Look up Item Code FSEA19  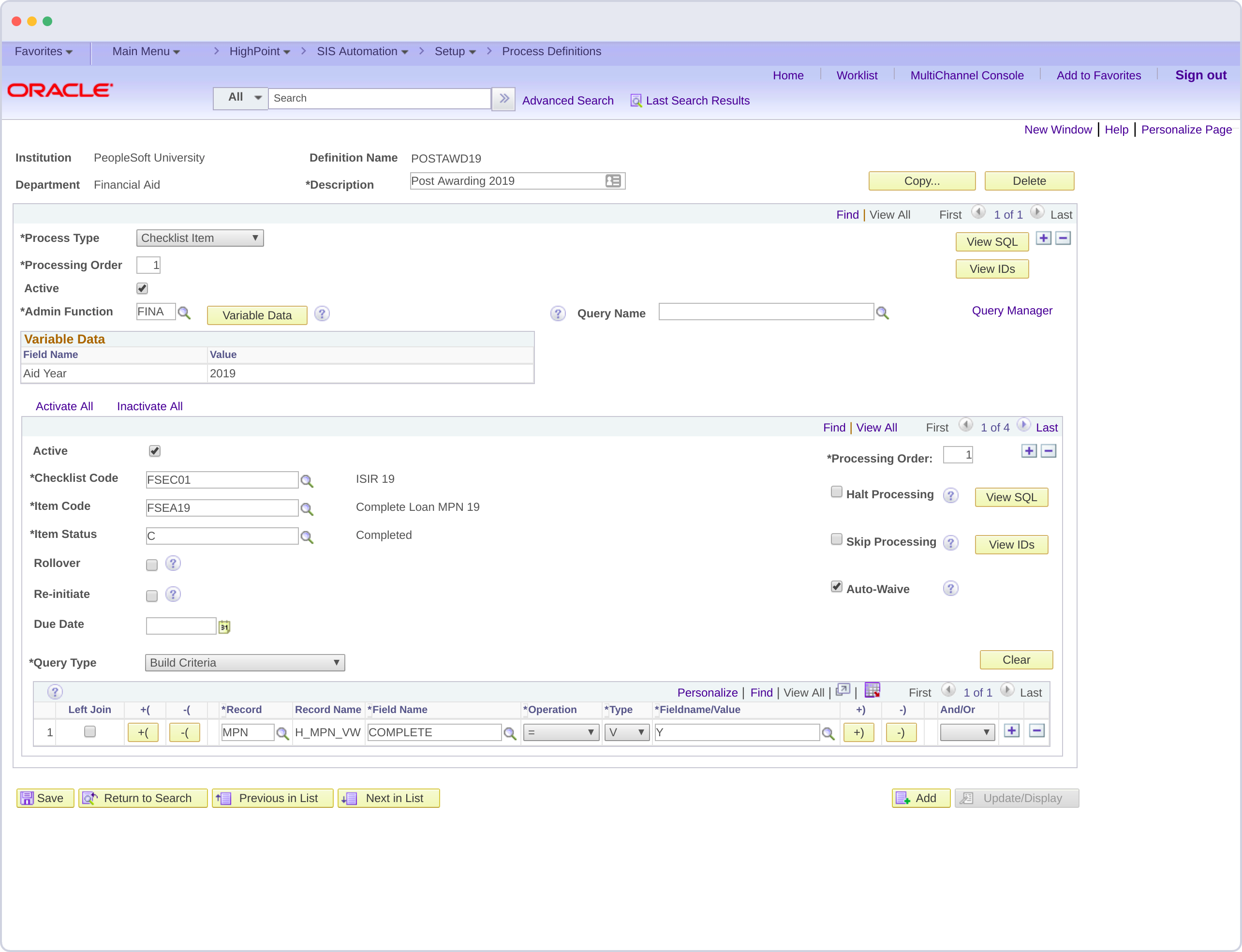(307, 509)
